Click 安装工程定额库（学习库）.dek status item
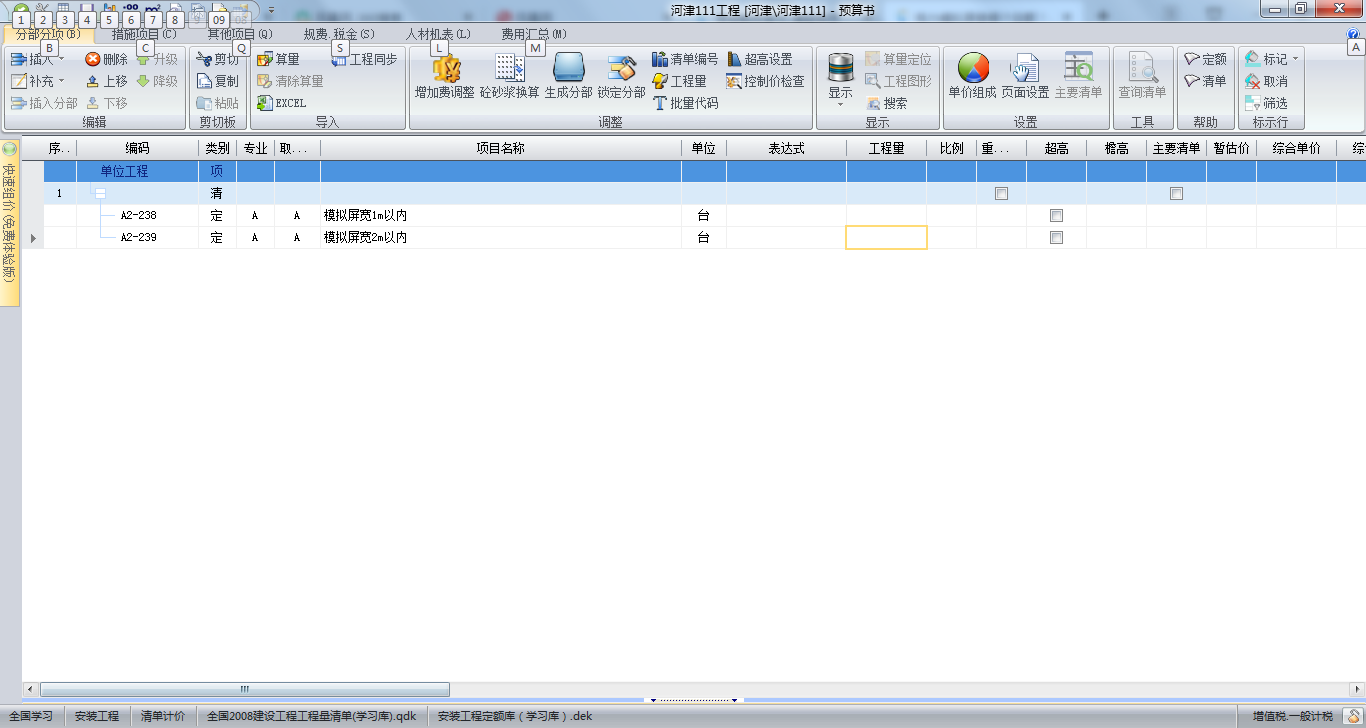 click(515, 716)
